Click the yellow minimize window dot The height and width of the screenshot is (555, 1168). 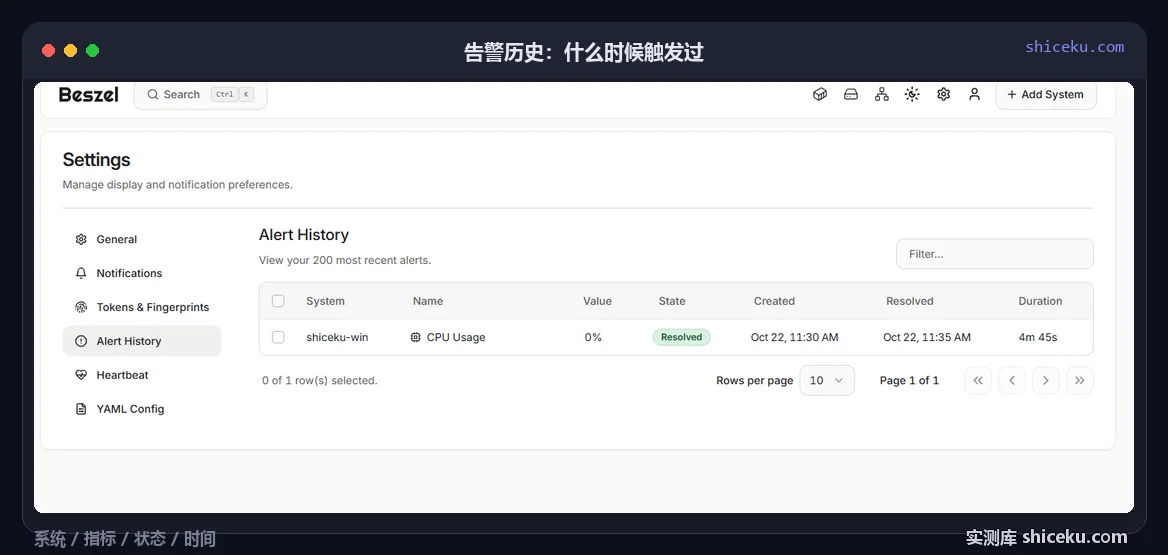click(70, 51)
